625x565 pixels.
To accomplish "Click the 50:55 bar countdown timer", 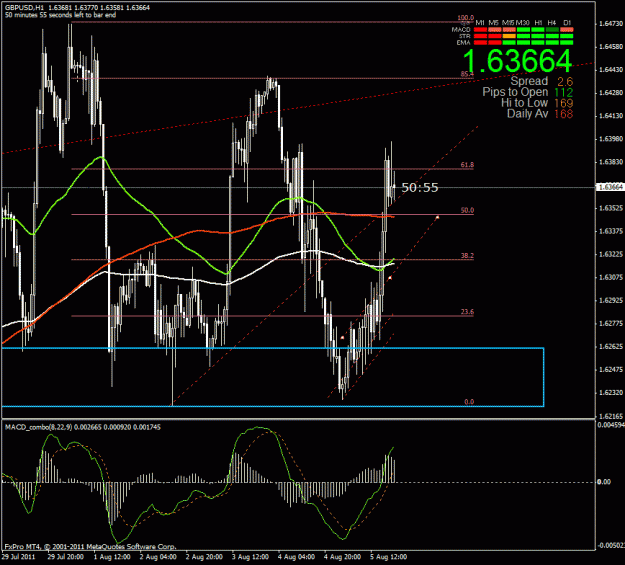I will (x=420, y=187).
